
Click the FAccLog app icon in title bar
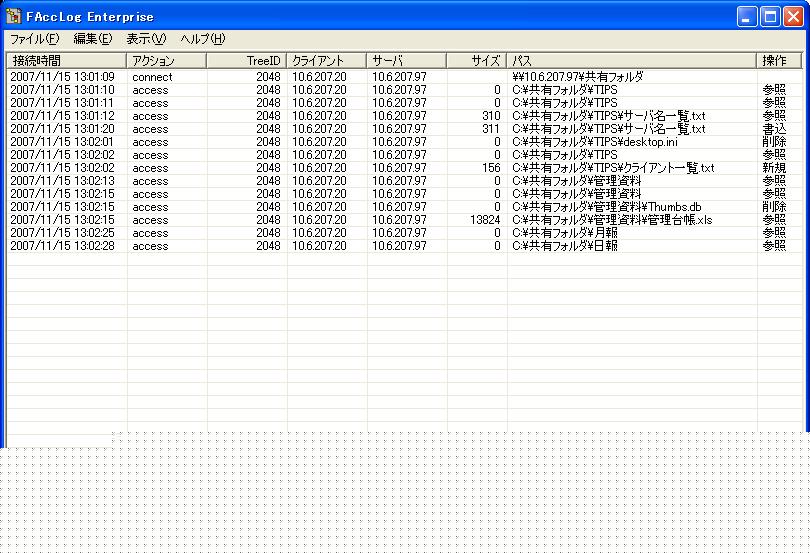[14, 16]
